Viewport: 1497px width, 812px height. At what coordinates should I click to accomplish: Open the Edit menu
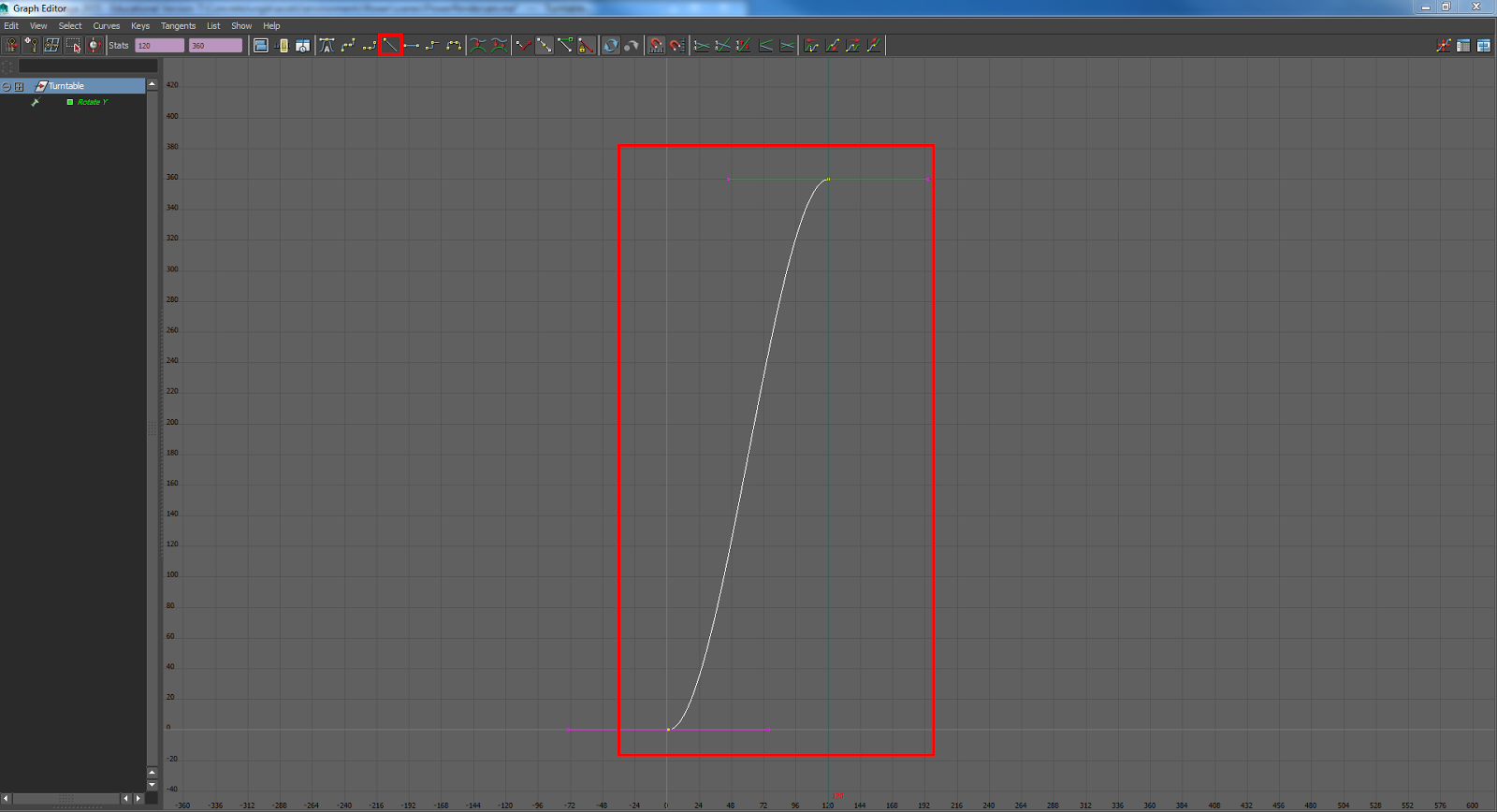11,26
